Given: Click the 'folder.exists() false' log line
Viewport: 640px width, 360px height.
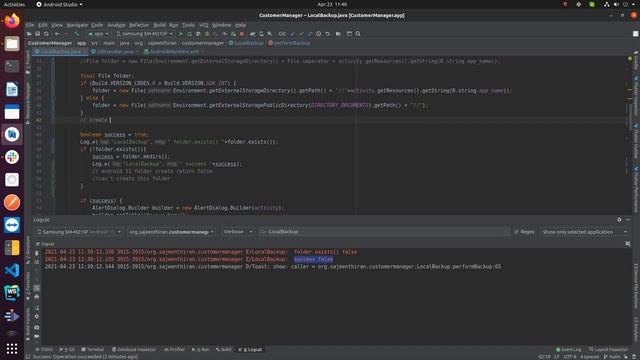Looking at the screenshot, I should tap(201, 252).
